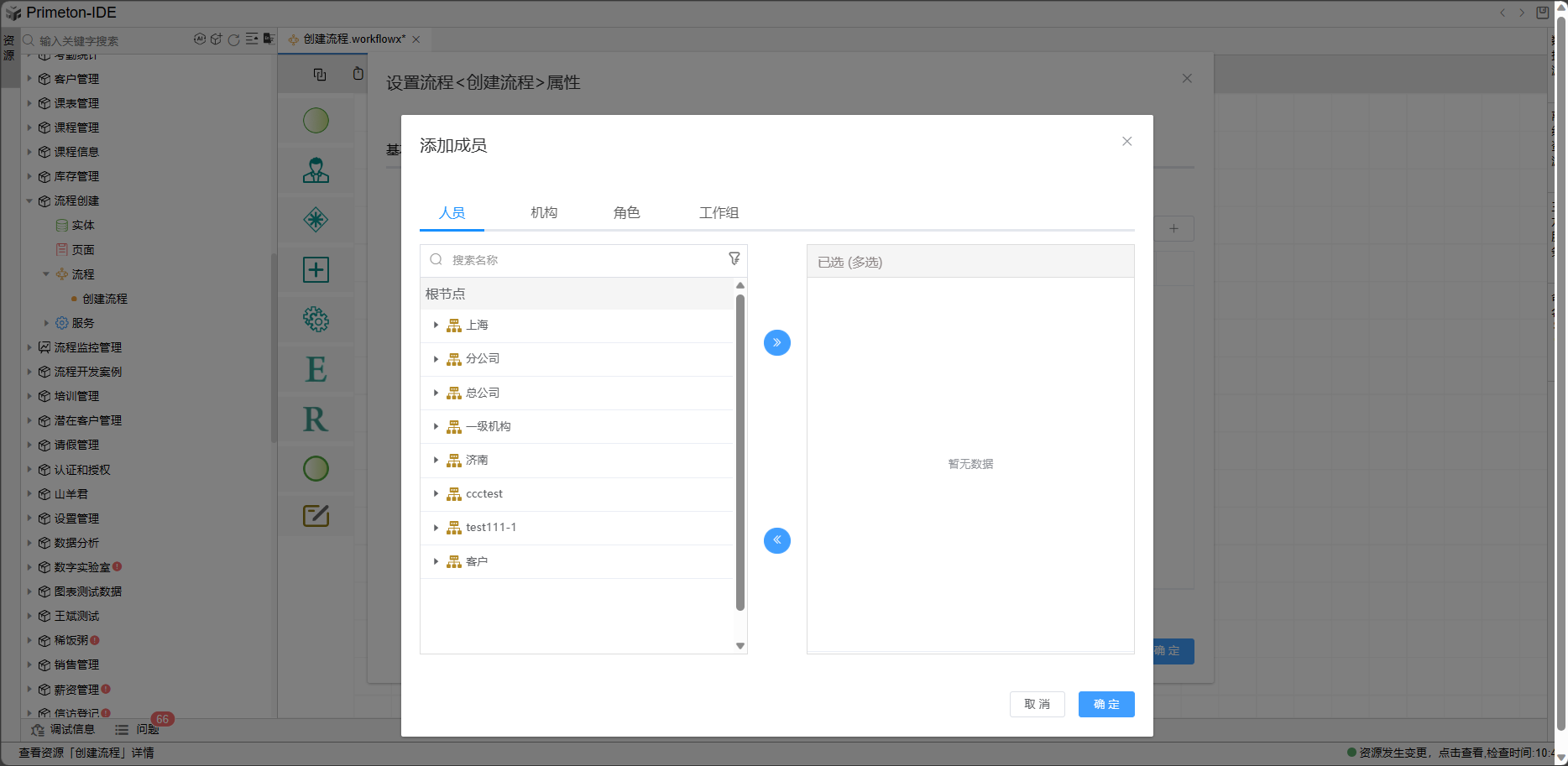Click the 上海 organization icon
The width and height of the screenshot is (1568, 766).
point(454,326)
